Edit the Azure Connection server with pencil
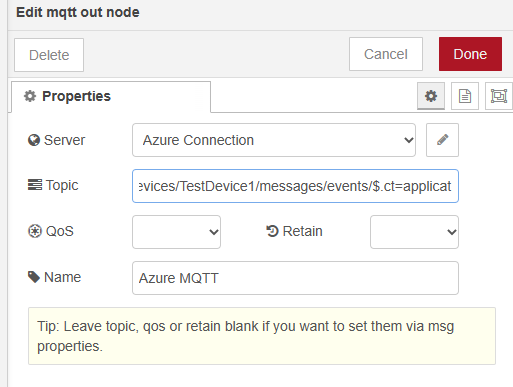The image size is (513, 387). (442, 140)
